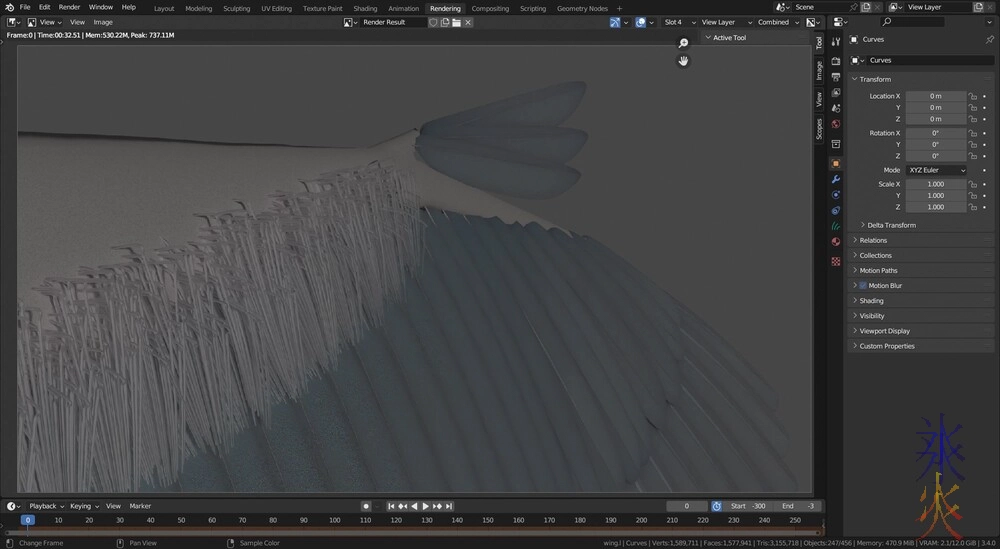Click the Scale X value field
1000x549 pixels.
click(x=936, y=184)
